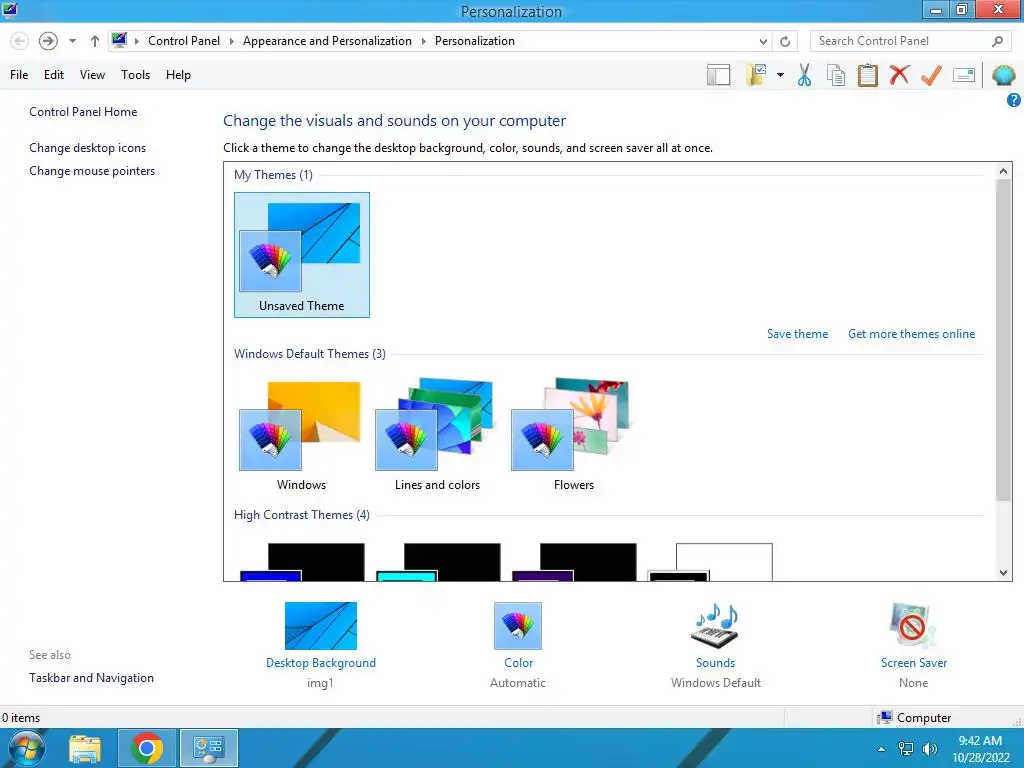
Task: Open Google Chrome from the taskbar
Action: (x=147, y=748)
